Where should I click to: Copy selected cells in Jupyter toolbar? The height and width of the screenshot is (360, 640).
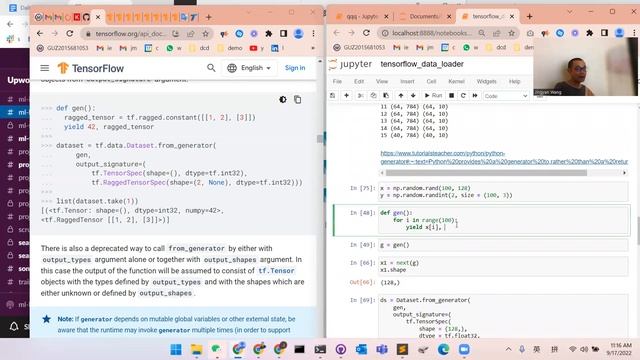tap(373, 96)
